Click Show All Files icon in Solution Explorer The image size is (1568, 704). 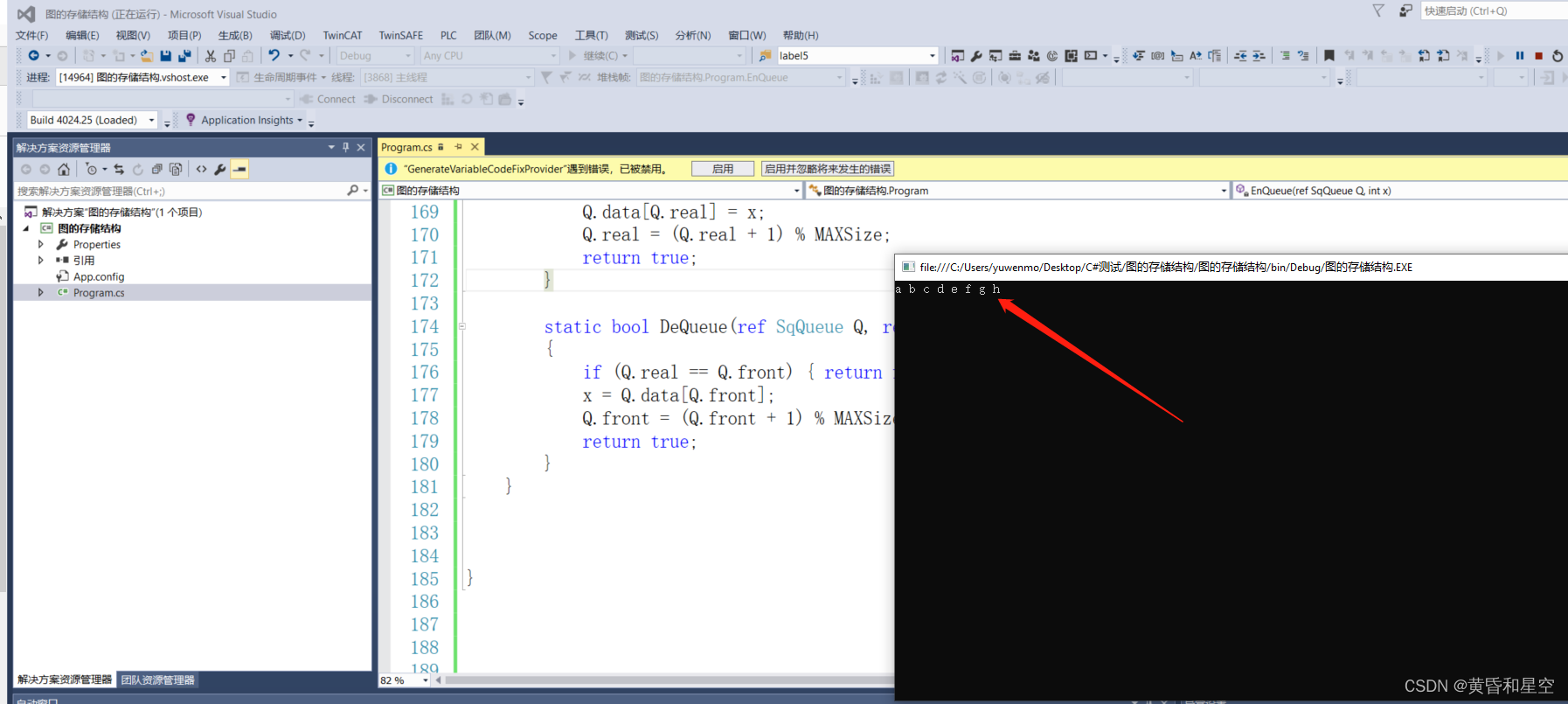(x=176, y=169)
